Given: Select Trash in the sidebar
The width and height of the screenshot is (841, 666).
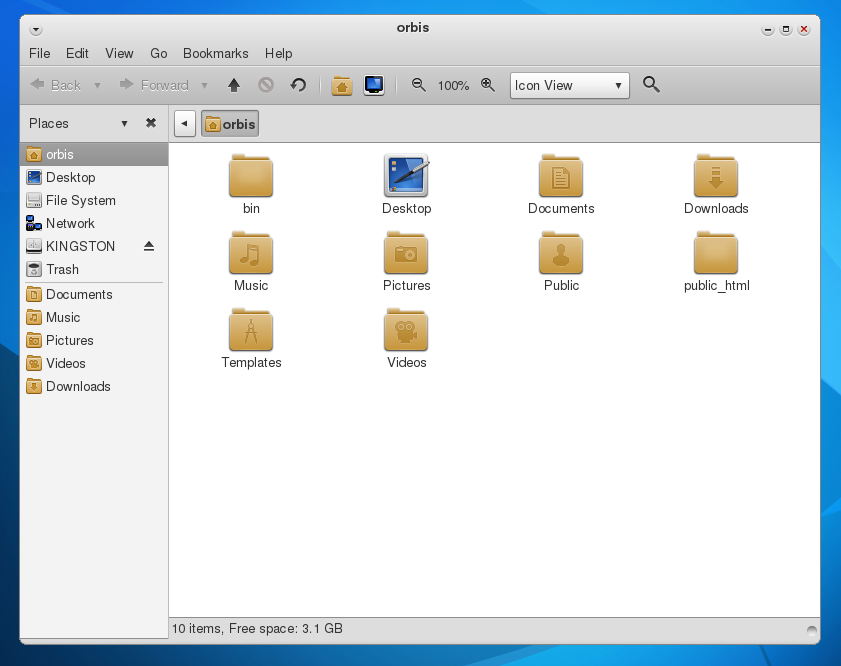Looking at the screenshot, I should coord(62,269).
